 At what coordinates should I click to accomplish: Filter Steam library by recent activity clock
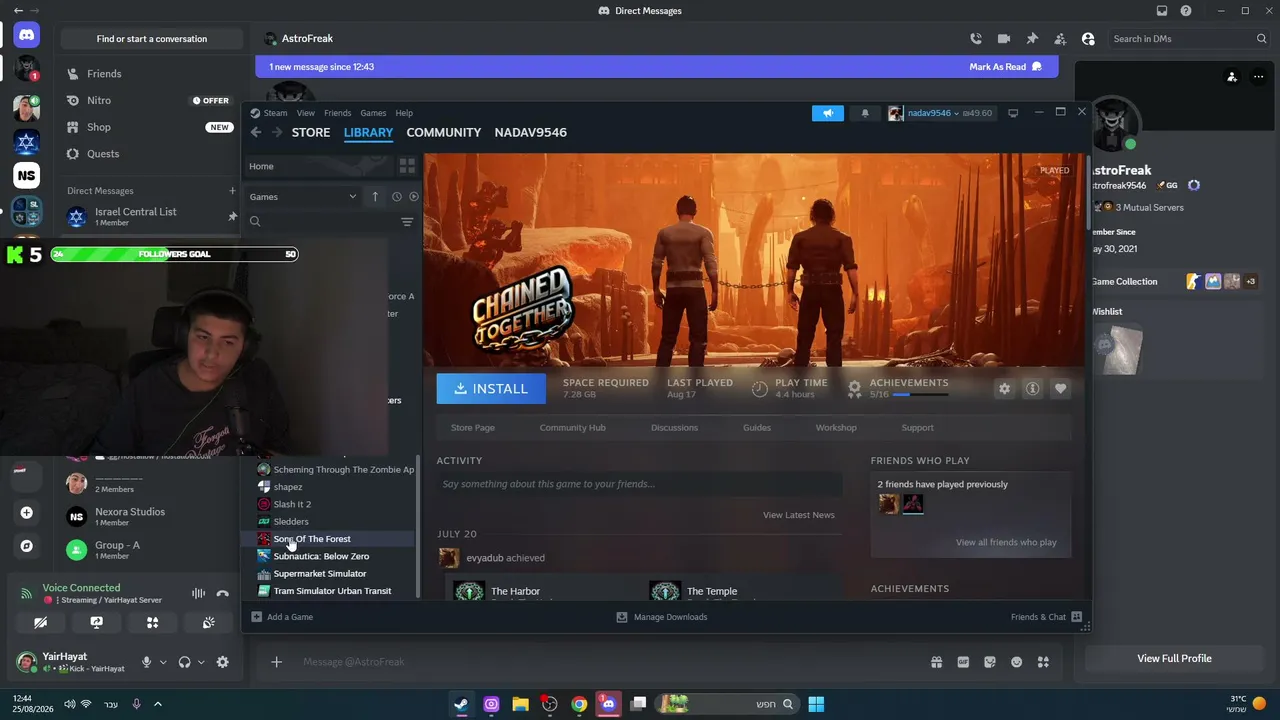pos(397,197)
